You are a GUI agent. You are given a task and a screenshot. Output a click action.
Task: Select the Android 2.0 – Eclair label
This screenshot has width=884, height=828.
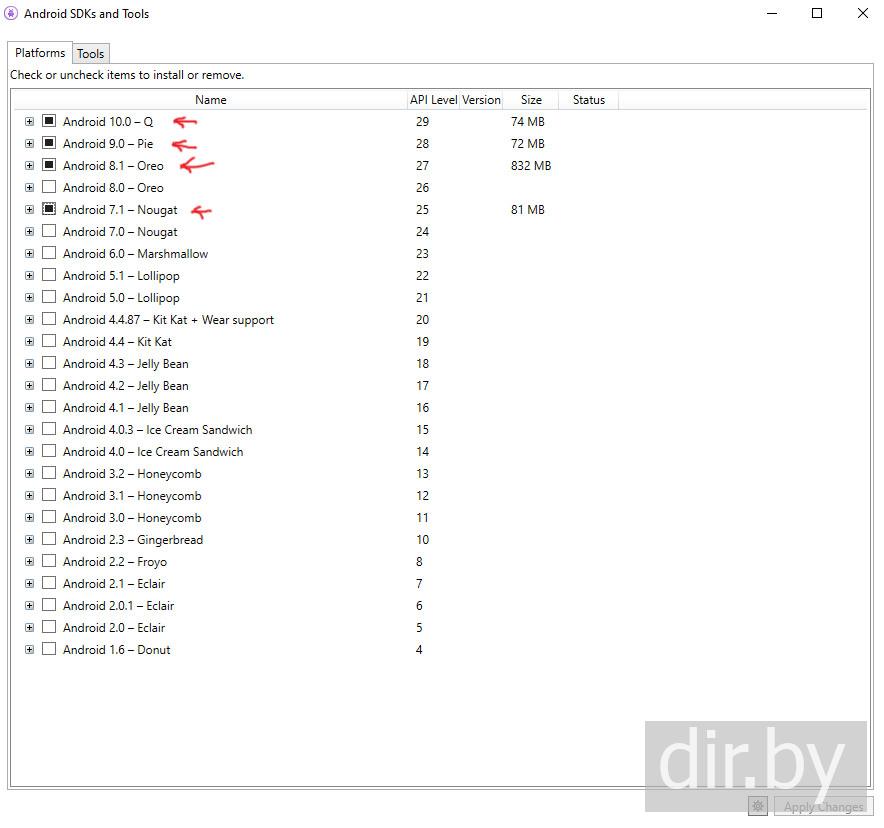[x=114, y=627]
